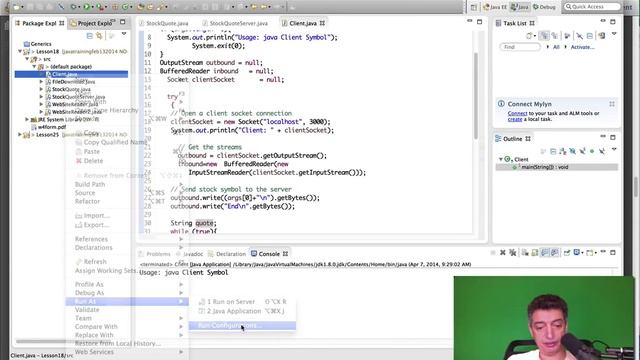Collapse Lesson18 project in Package Explorer

(20, 51)
